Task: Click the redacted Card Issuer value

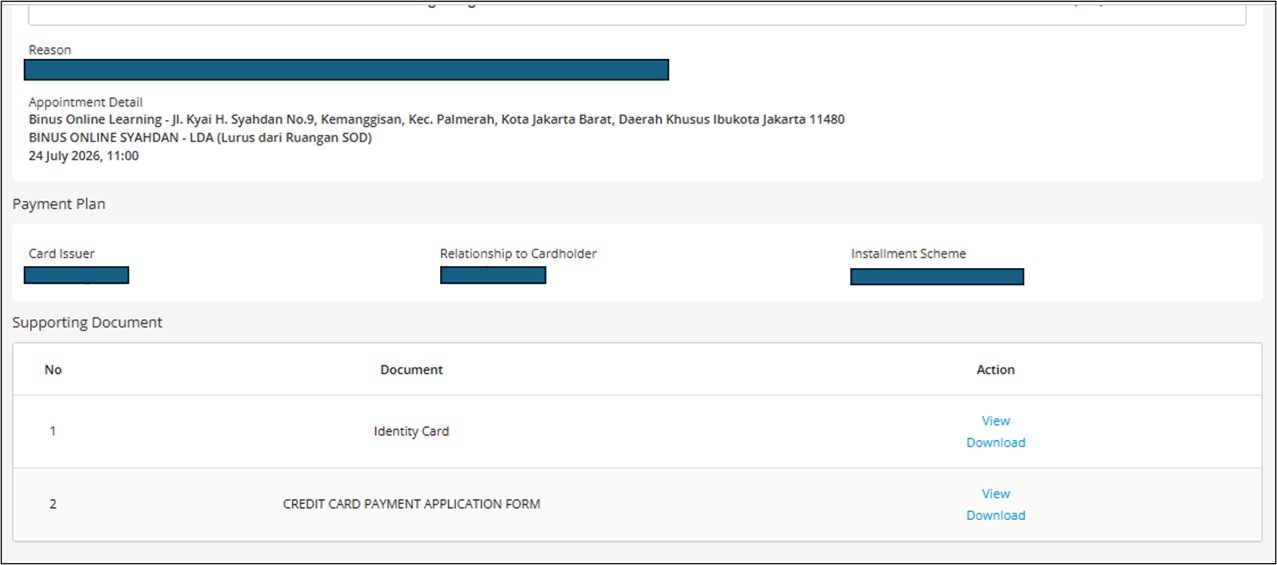Action: click(77, 275)
